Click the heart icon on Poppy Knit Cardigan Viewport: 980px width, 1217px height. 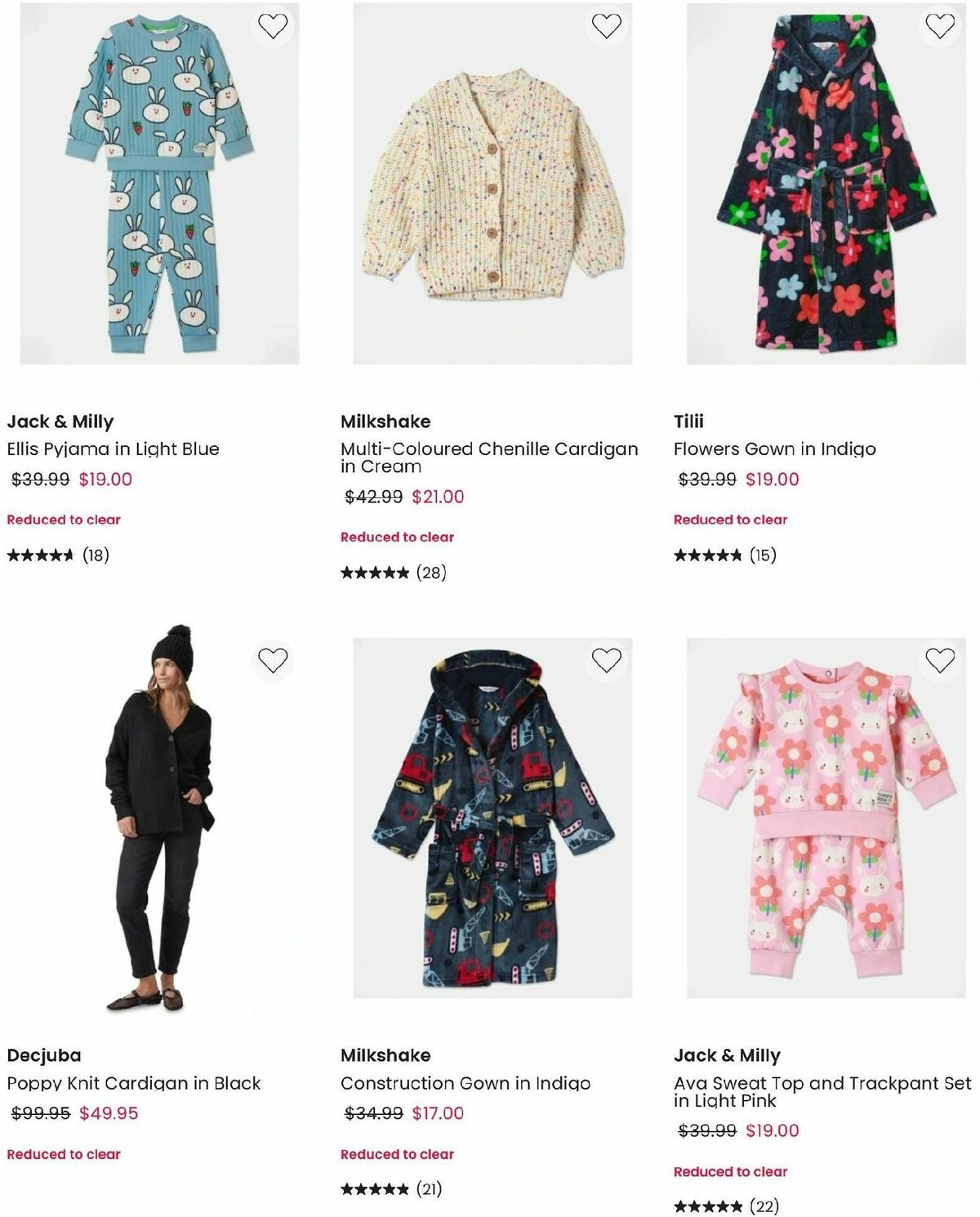274,660
